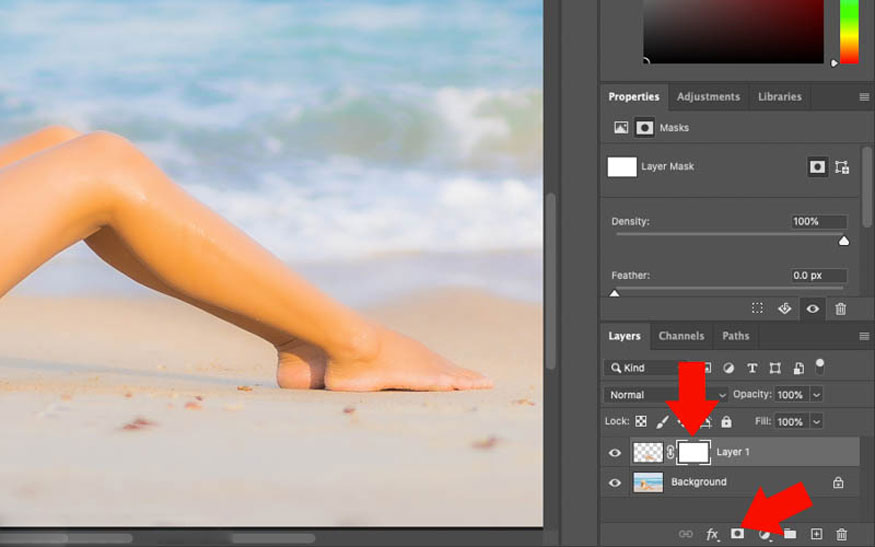875x547 pixels.
Task: Open the Fill percentage dropdown arrow
Action: coord(816,422)
